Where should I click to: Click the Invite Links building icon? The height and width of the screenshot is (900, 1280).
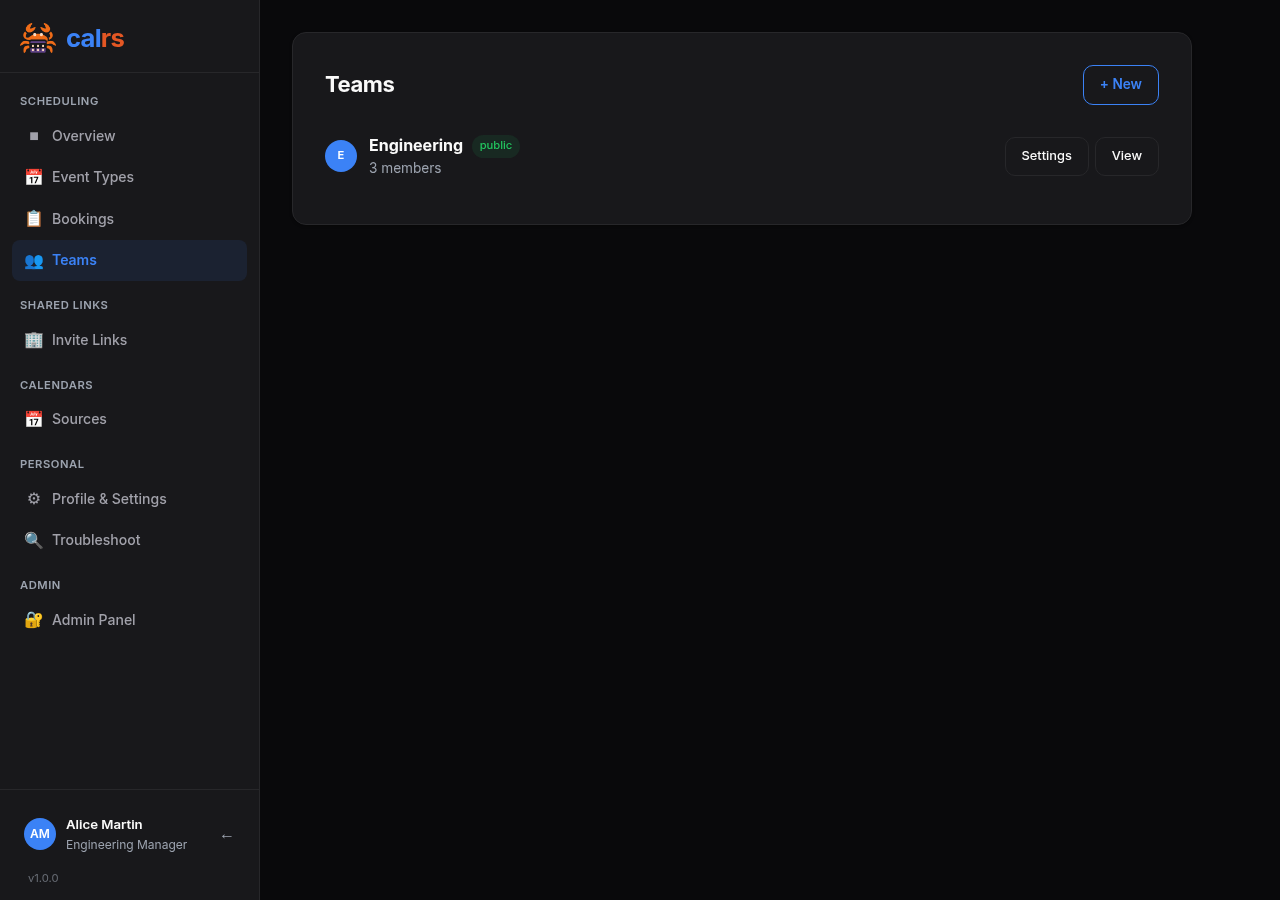point(34,340)
